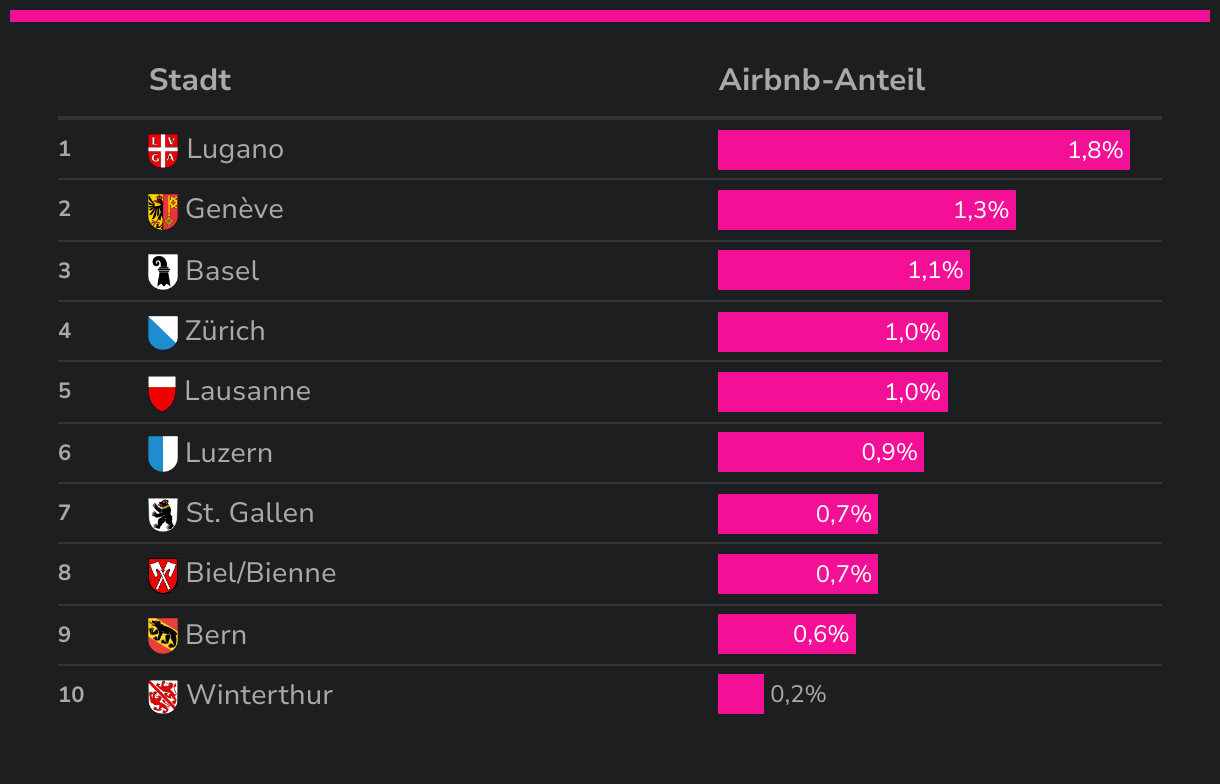This screenshot has width=1220, height=784.
Task: Click rank number 10 in the table
Action: coord(71,694)
